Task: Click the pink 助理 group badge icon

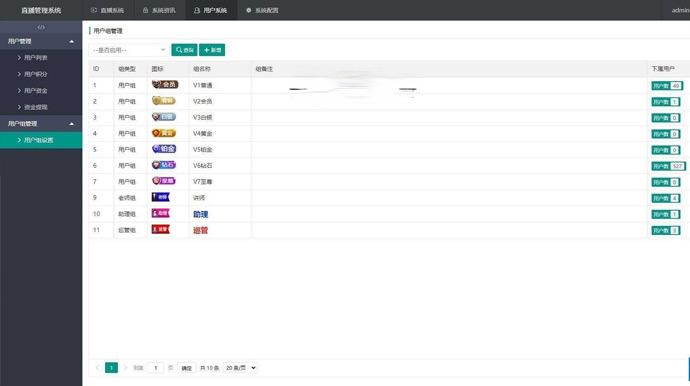Action: [160, 213]
